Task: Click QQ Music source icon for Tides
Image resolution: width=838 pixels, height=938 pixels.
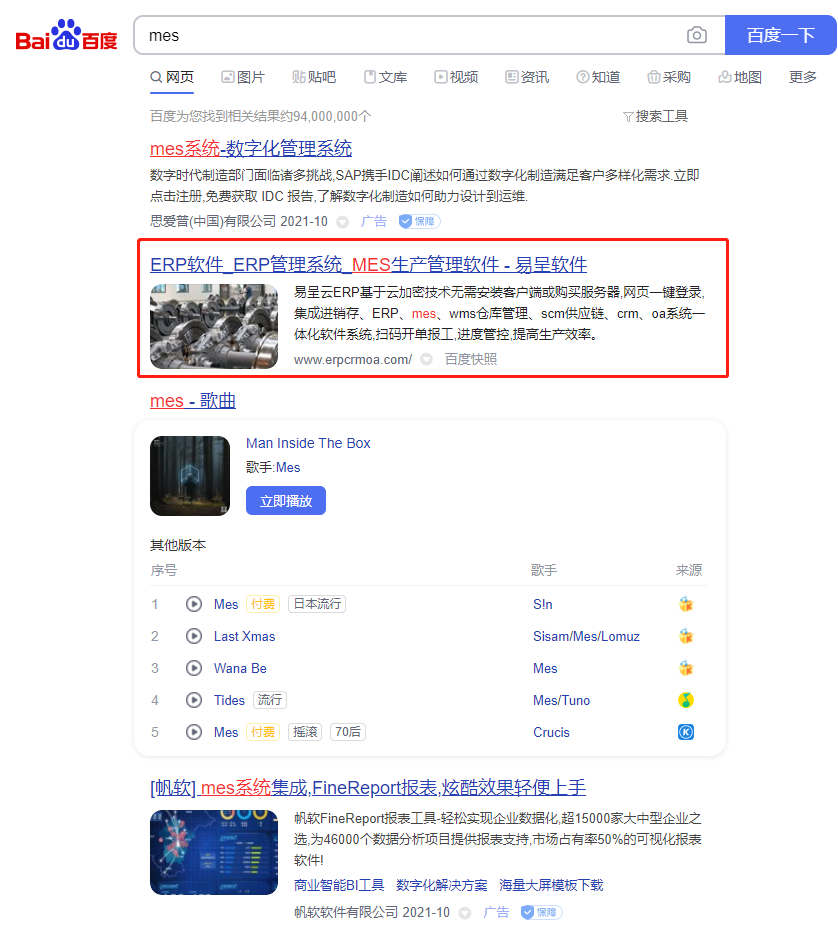Action: 685,700
